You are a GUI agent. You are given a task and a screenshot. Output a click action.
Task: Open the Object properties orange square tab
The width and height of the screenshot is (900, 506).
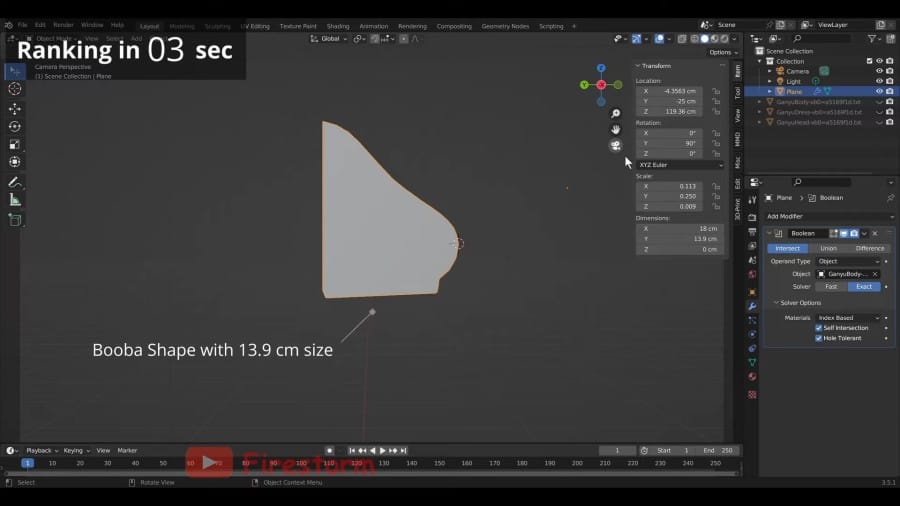pos(752,292)
